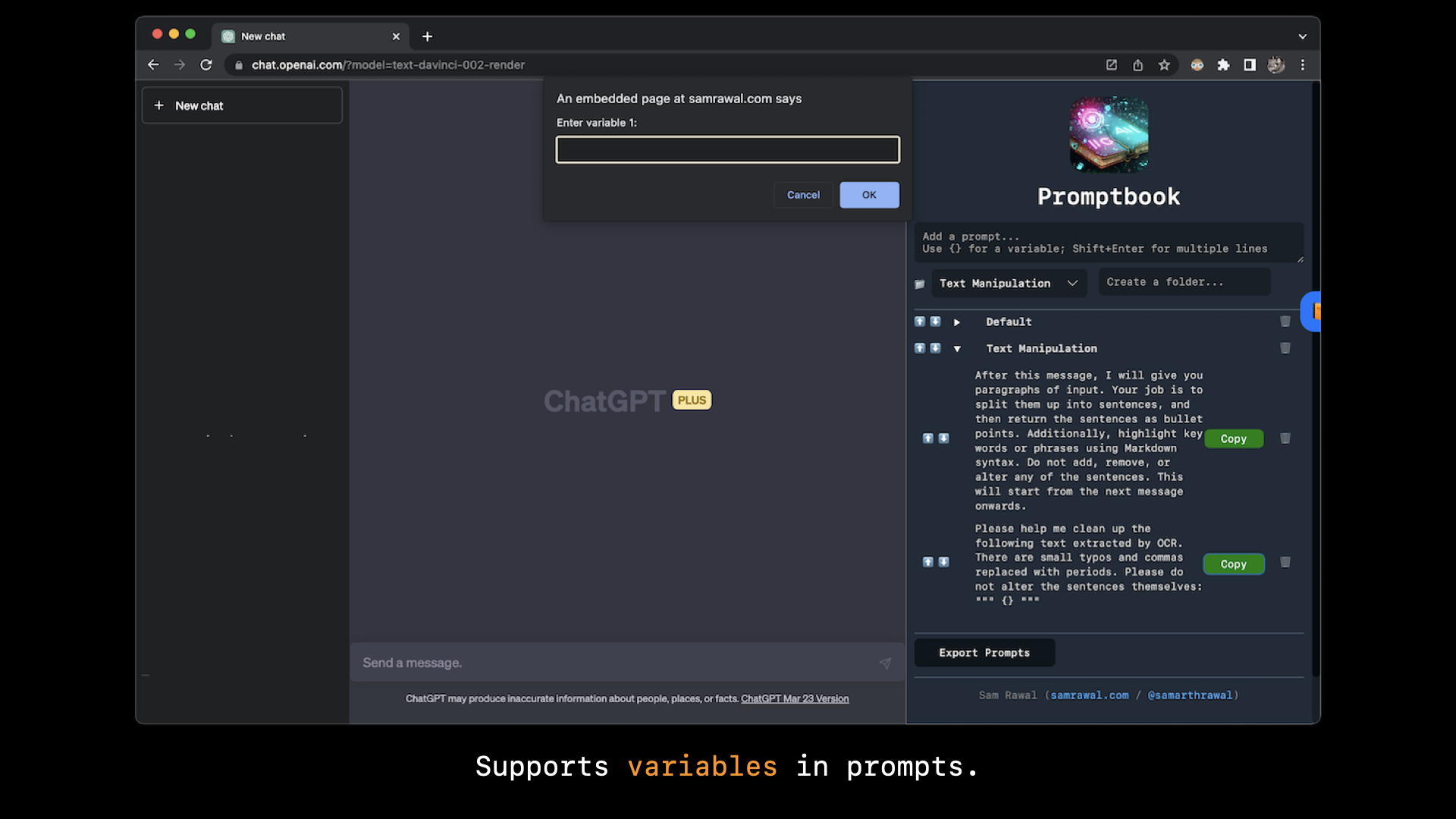Click the Default folder name
1456x819 pixels.
pyautogui.click(x=1009, y=322)
